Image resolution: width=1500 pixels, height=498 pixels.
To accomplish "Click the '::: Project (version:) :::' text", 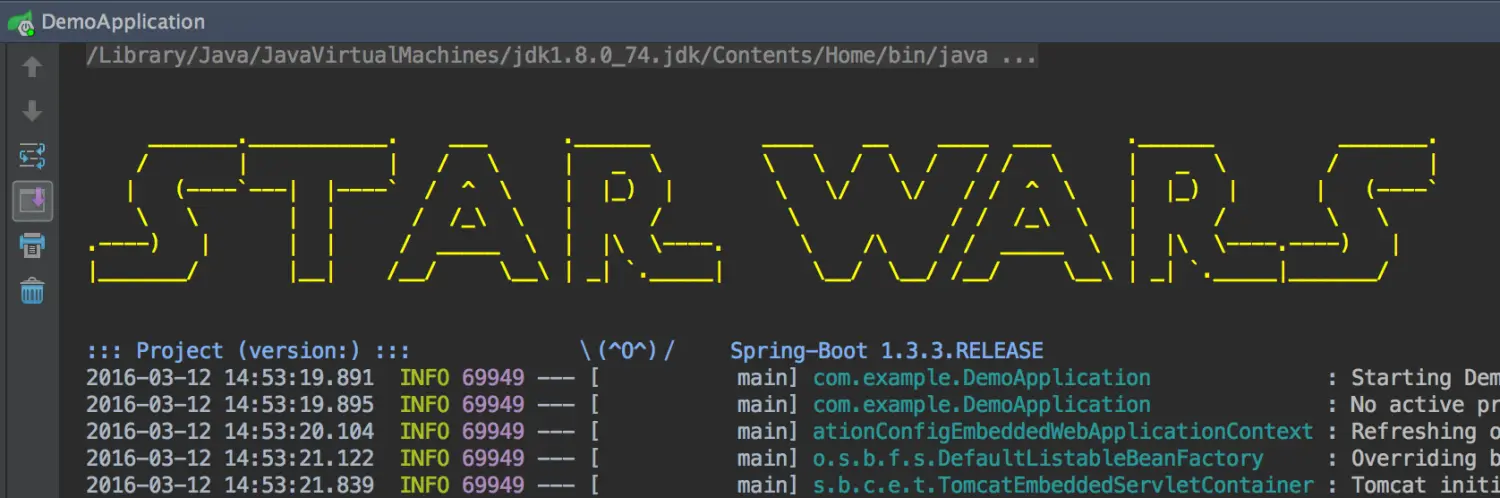I will click(248, 351).
